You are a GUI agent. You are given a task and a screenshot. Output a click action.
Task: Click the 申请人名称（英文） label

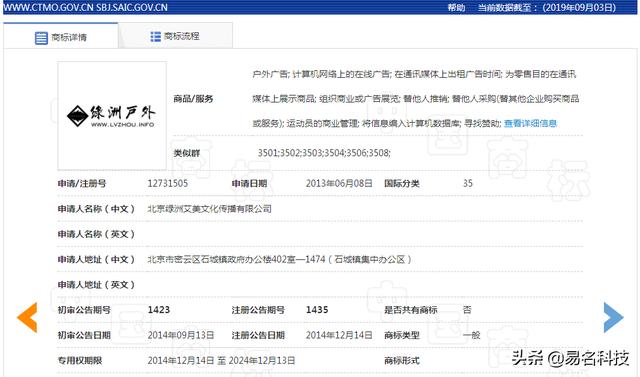[96, 234]
